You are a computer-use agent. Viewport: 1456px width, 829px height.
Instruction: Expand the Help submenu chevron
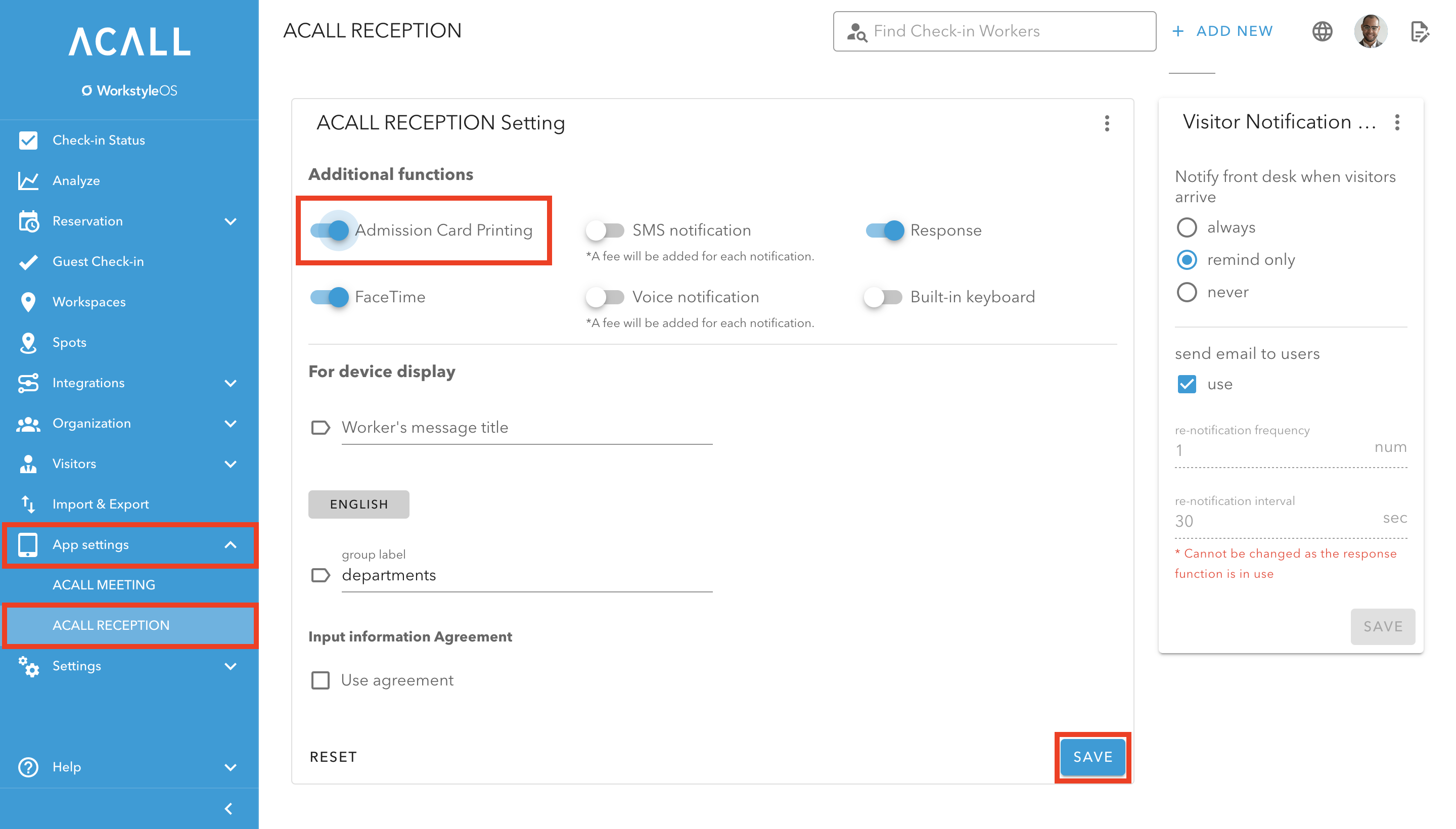click(x=230, y=766)
